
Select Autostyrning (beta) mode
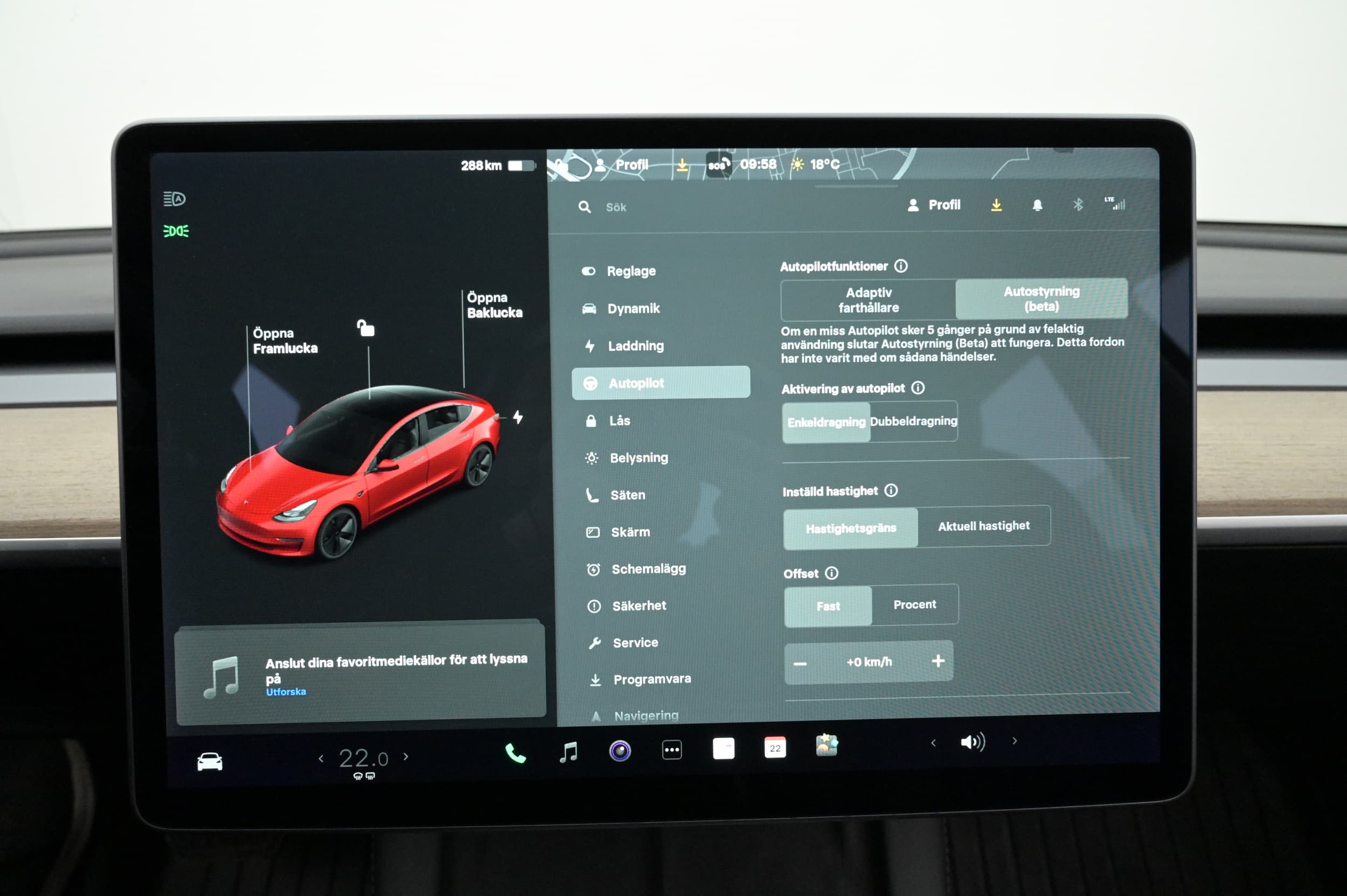coord(1042,298)
